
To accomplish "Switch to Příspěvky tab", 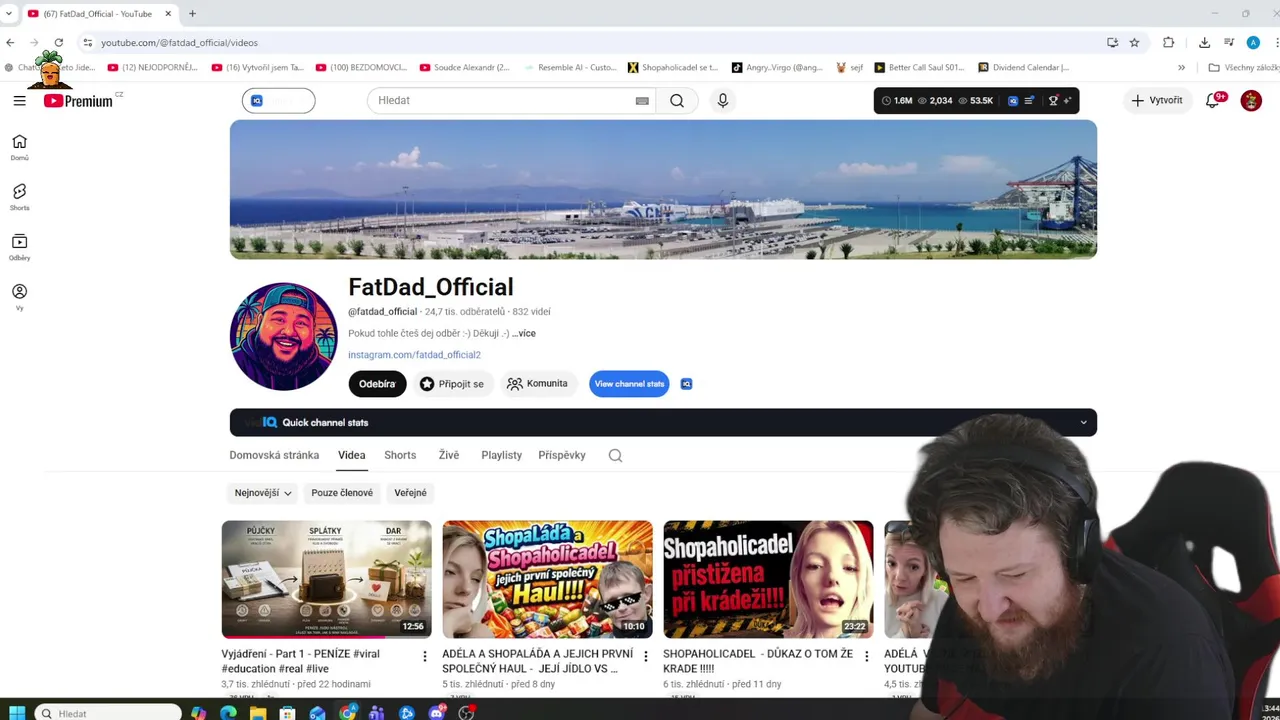I will 562,455.
